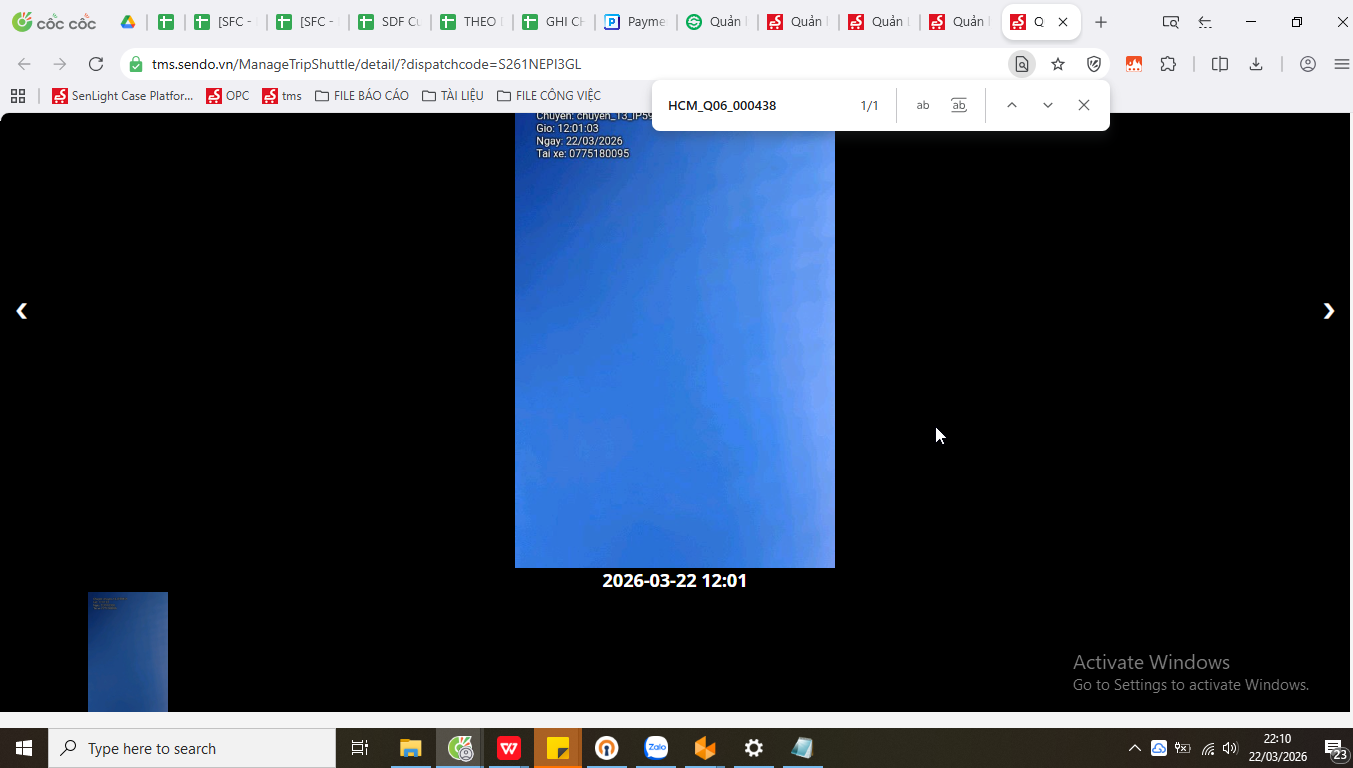Go back to the previous page
This screenshot has height=768, width=1353.
tap(24, 64)
